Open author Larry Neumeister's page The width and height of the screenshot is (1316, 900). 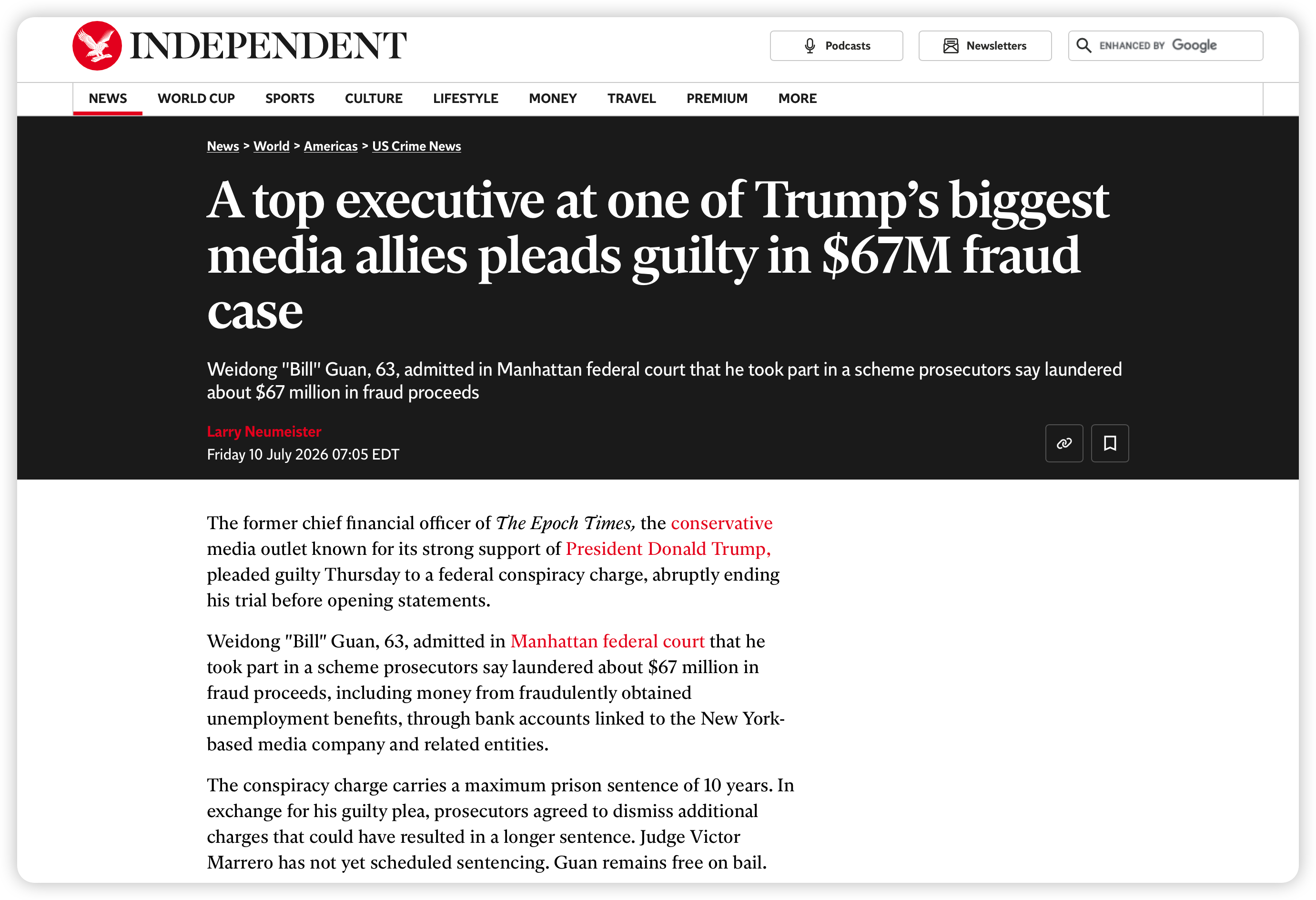click(264, 431)
